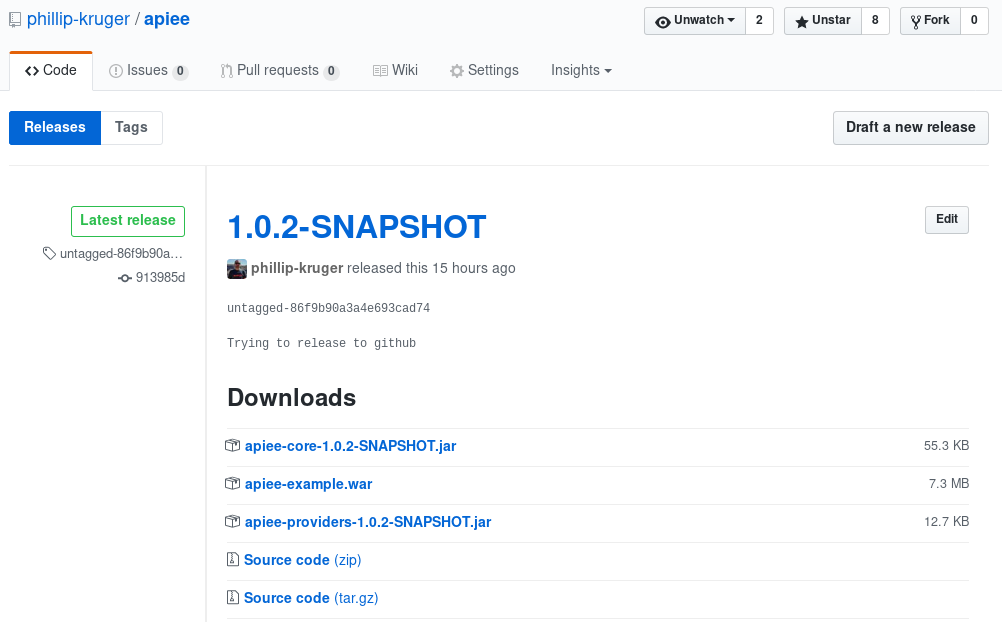
Task: Click the commit icon beside 913985d
Action: (x=125, y=278)
